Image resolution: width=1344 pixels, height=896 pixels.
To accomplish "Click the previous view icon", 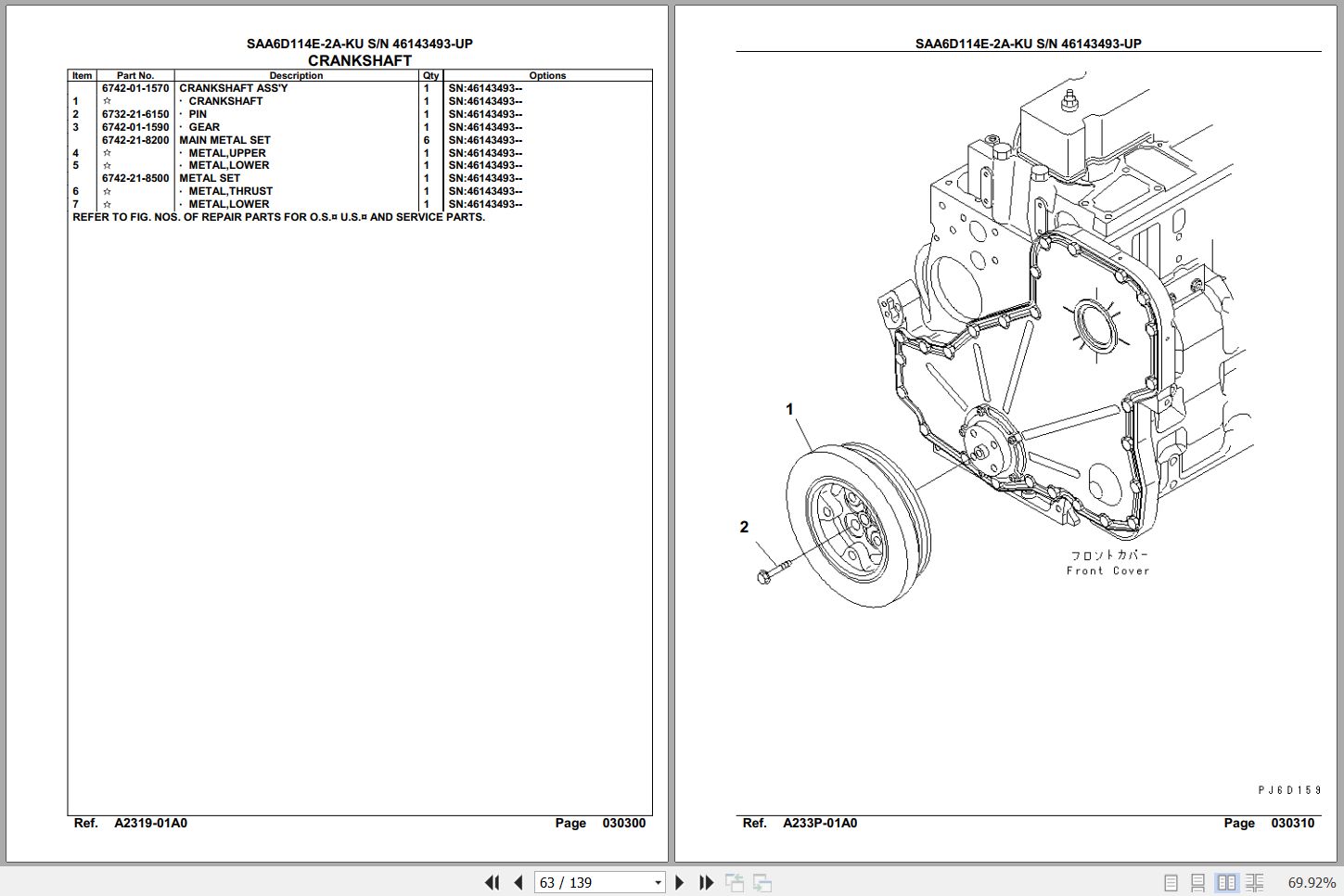I will tap(735, 882).
